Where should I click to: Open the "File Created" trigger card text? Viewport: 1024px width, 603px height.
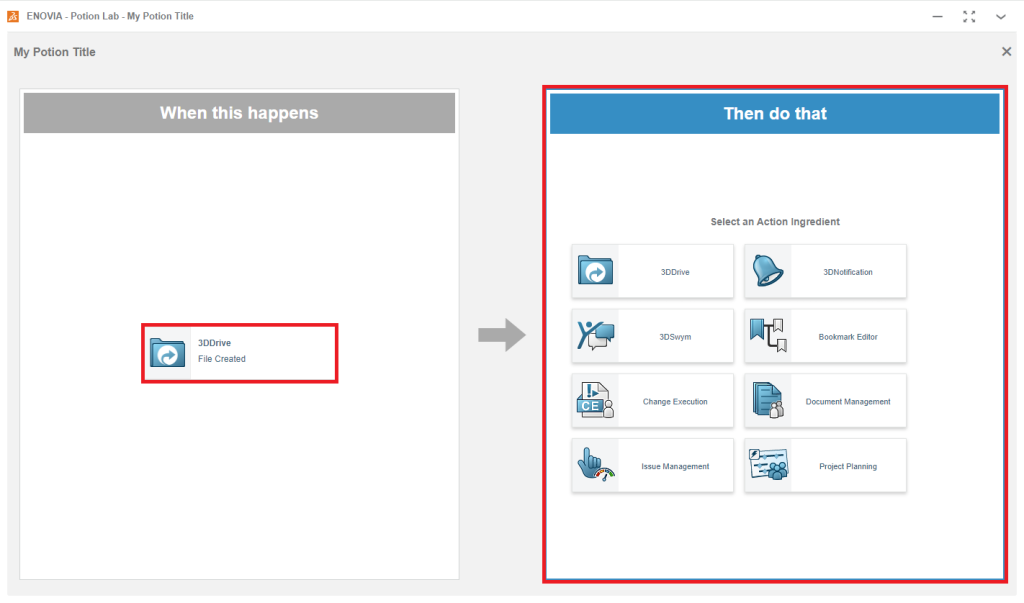(222, 359)
